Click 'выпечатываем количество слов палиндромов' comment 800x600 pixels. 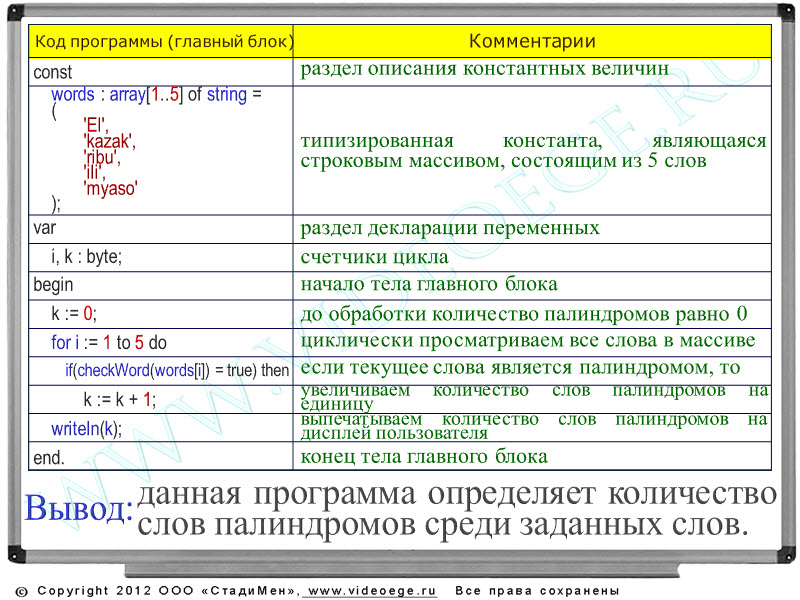pyautogui.click(x=534, y=426)
